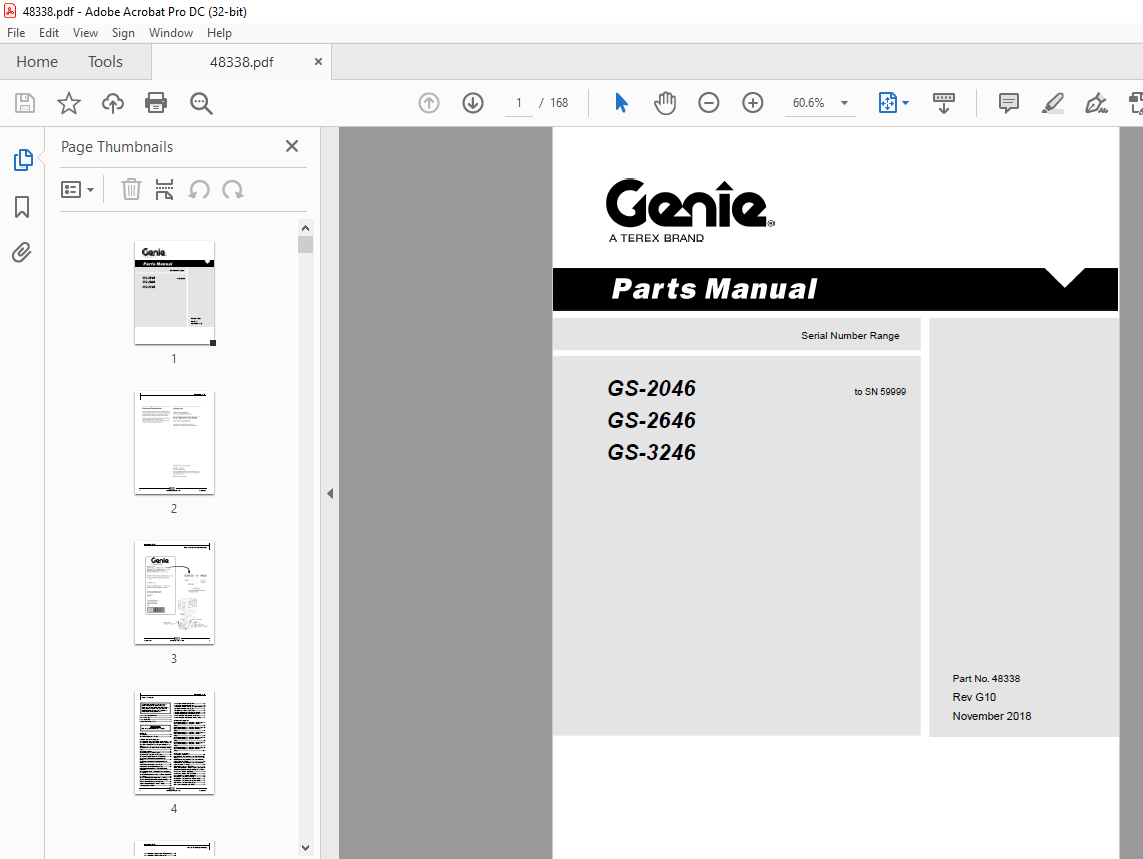1143x859 pixels.
Task: Zoom in with plus icon
Action: 752,103
